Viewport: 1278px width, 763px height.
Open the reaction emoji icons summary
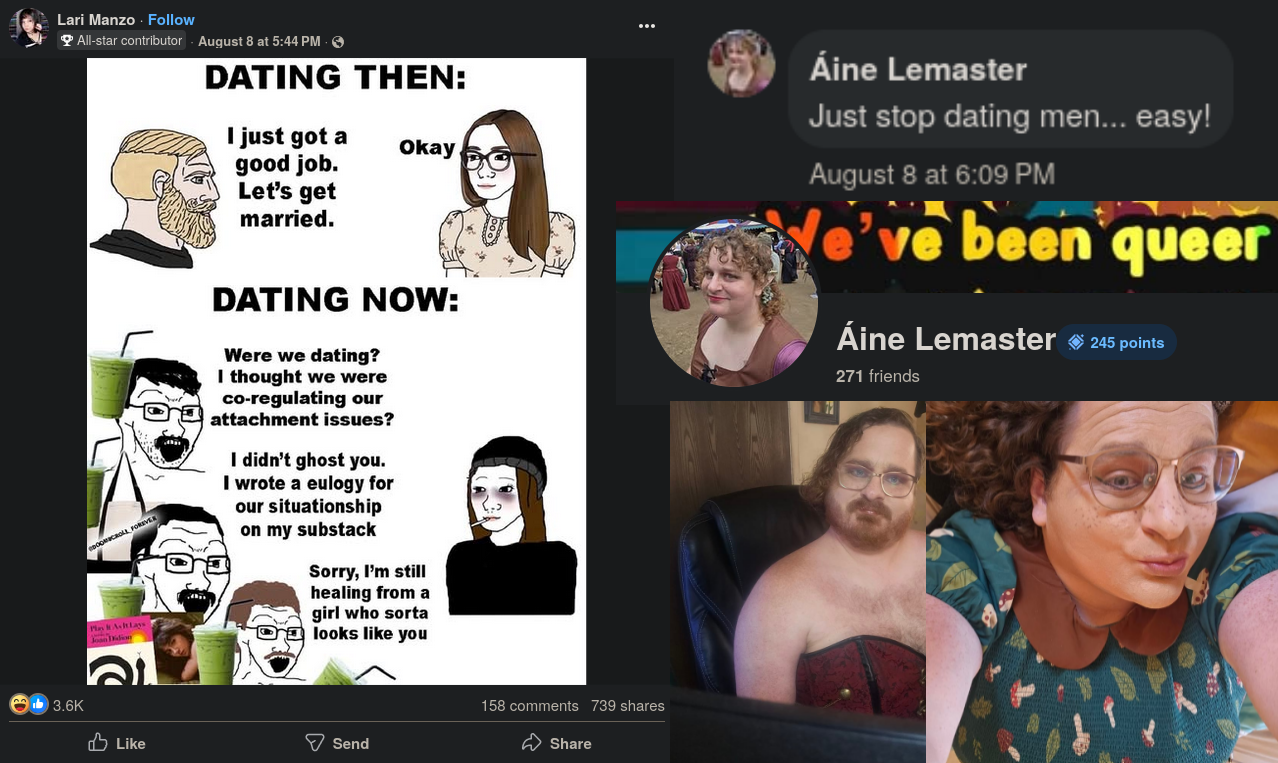[29, 705]
